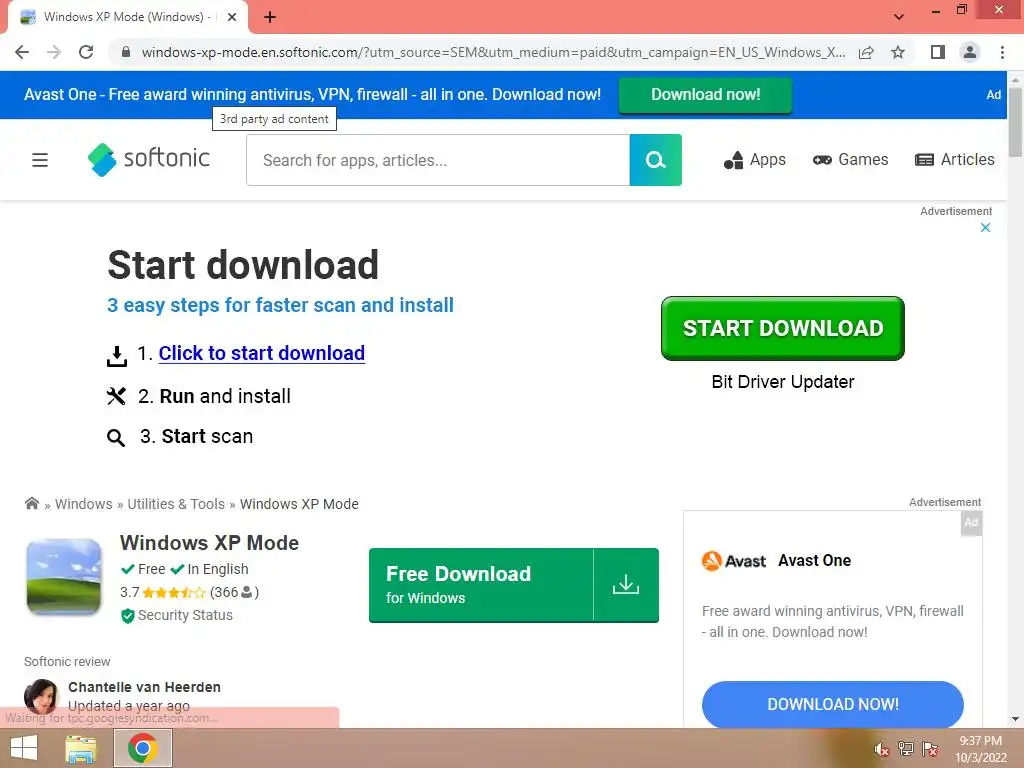Click the download tray icon beside step 1
This screenshot has width=1024, height=768.
pos(117,356)
